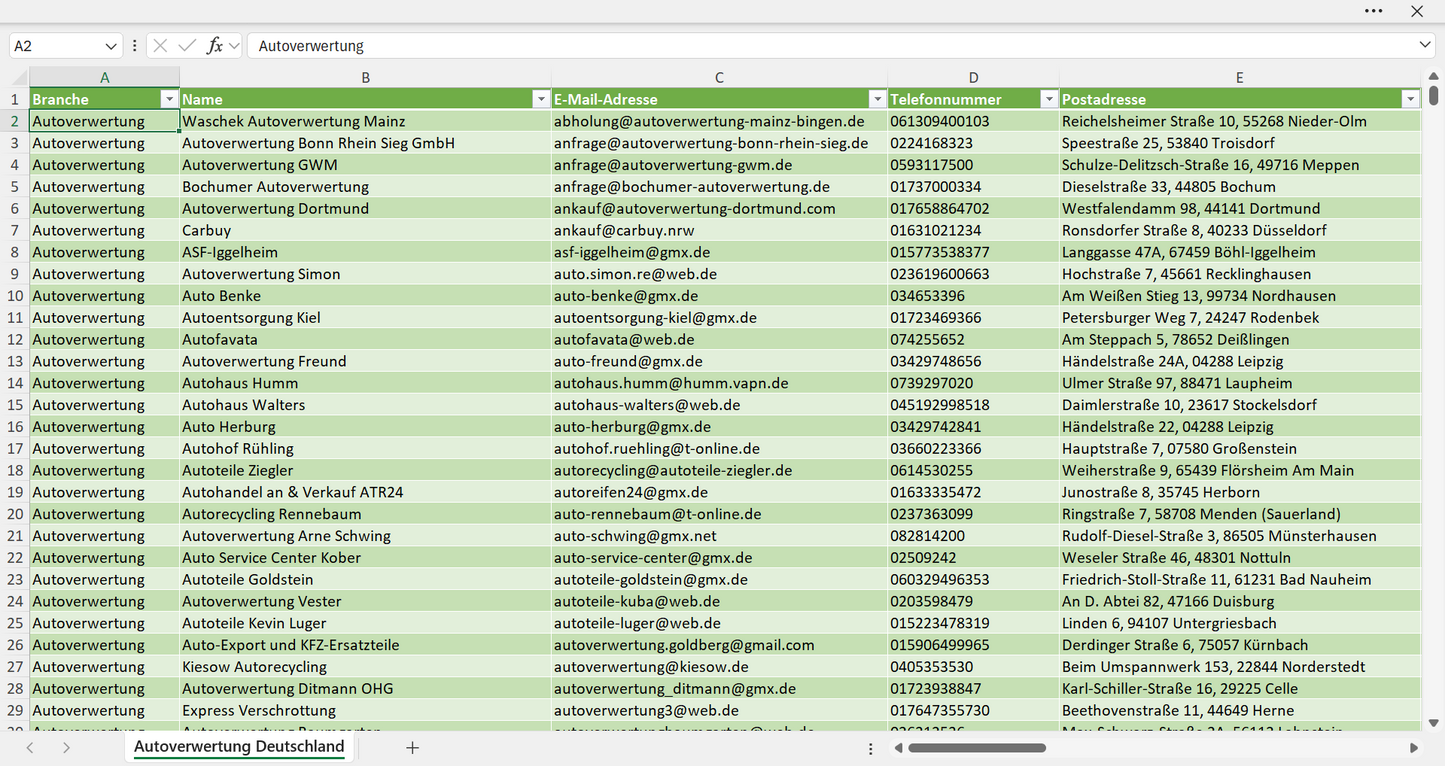Open the Branche column filter dropdown
Screen dimensions: 1445x766
pos(168,99)
